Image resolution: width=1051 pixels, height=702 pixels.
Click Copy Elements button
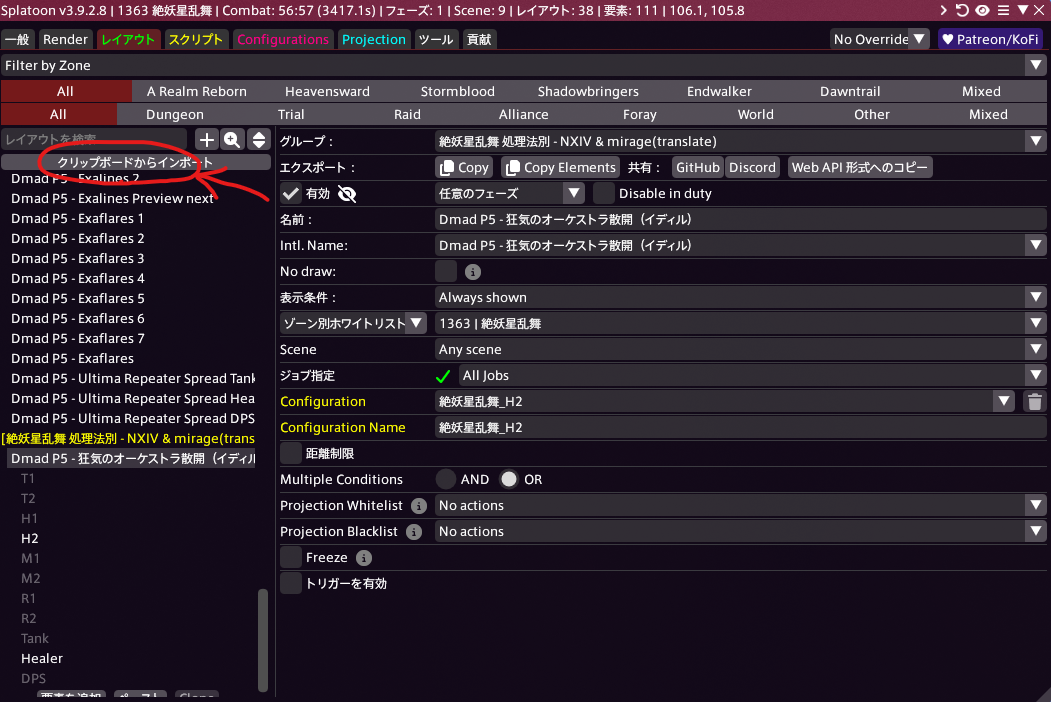(x=560, y=168)
